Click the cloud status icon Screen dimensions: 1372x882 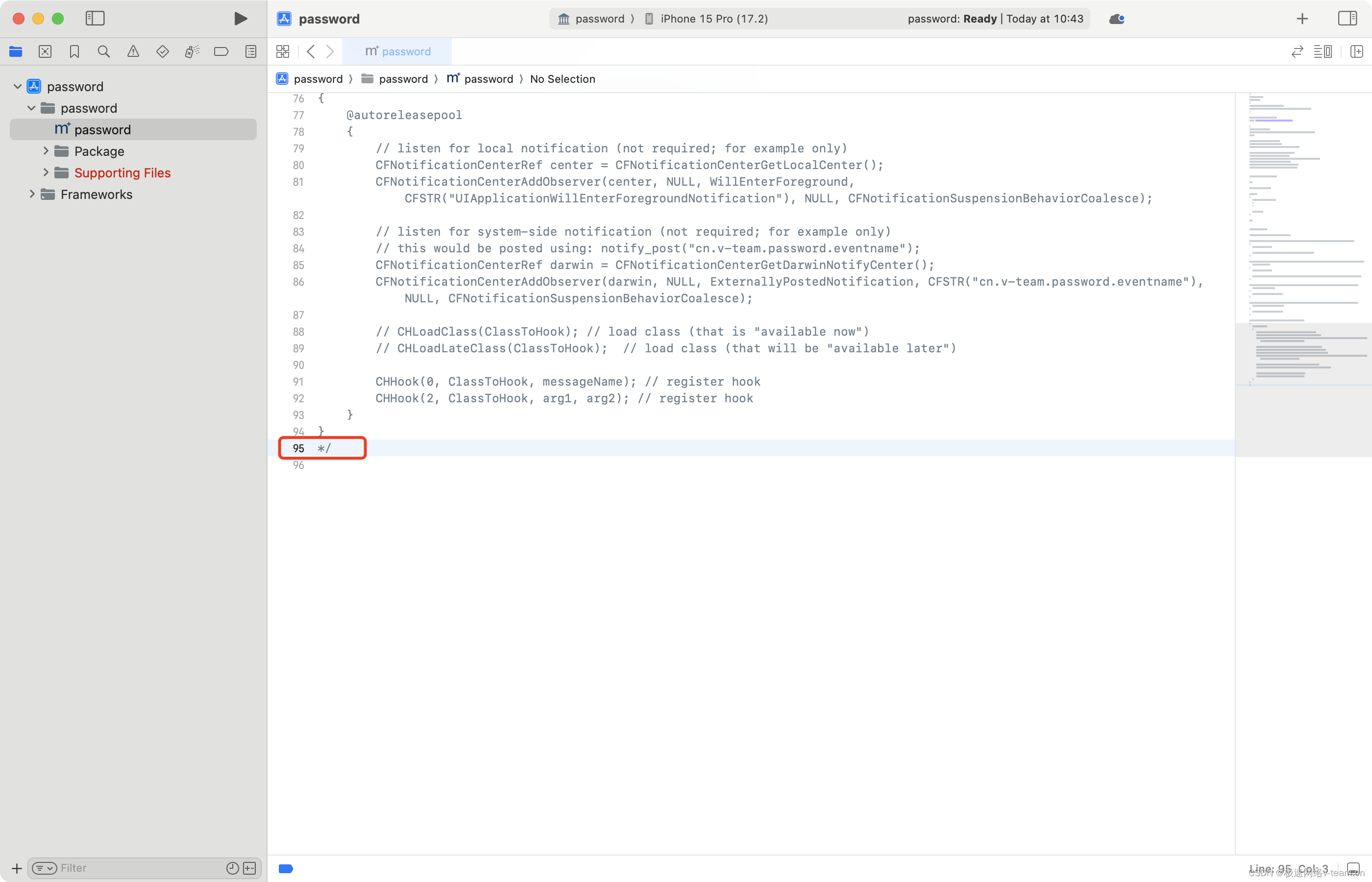1116,19
